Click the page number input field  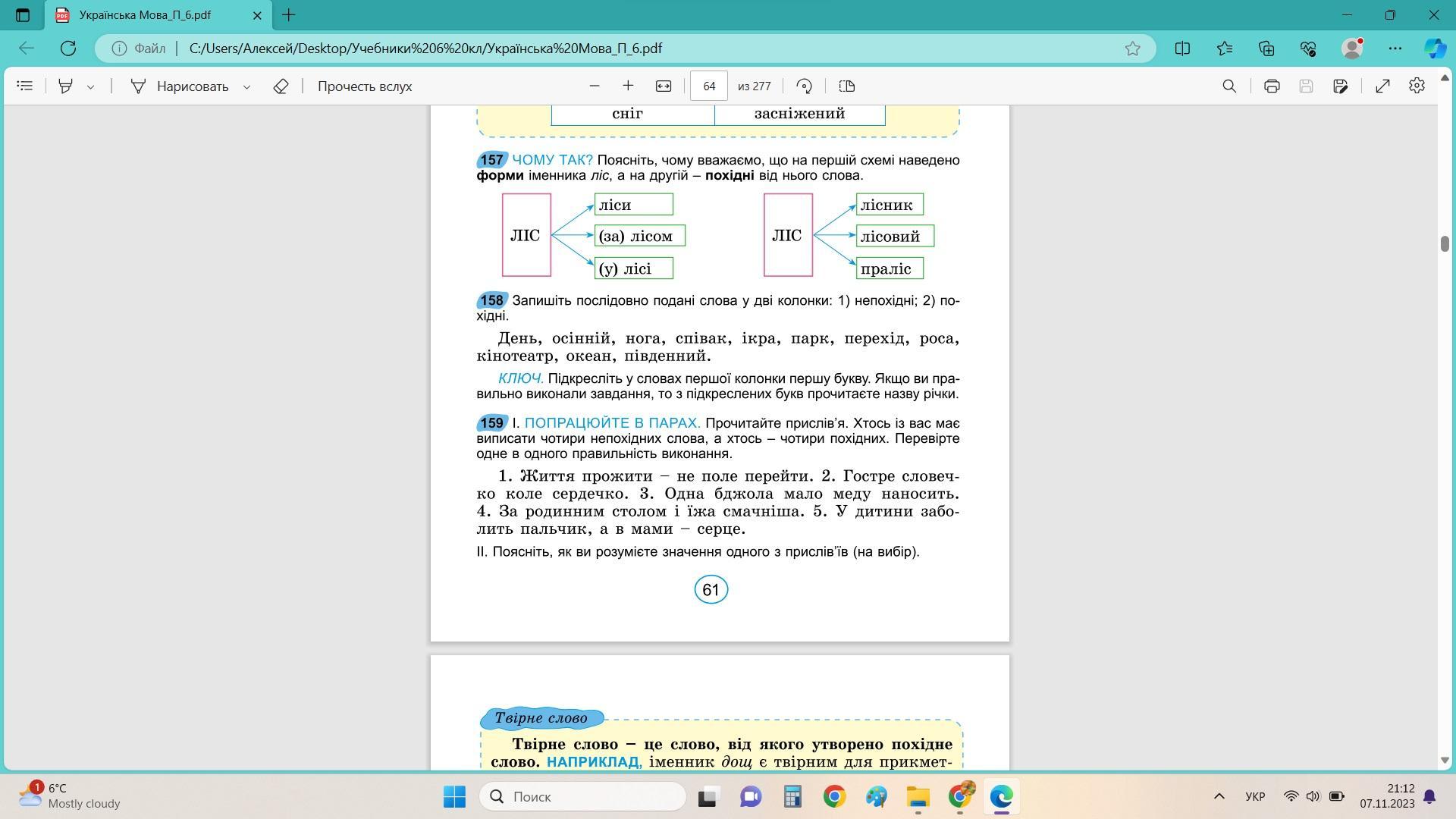(708, 86)
